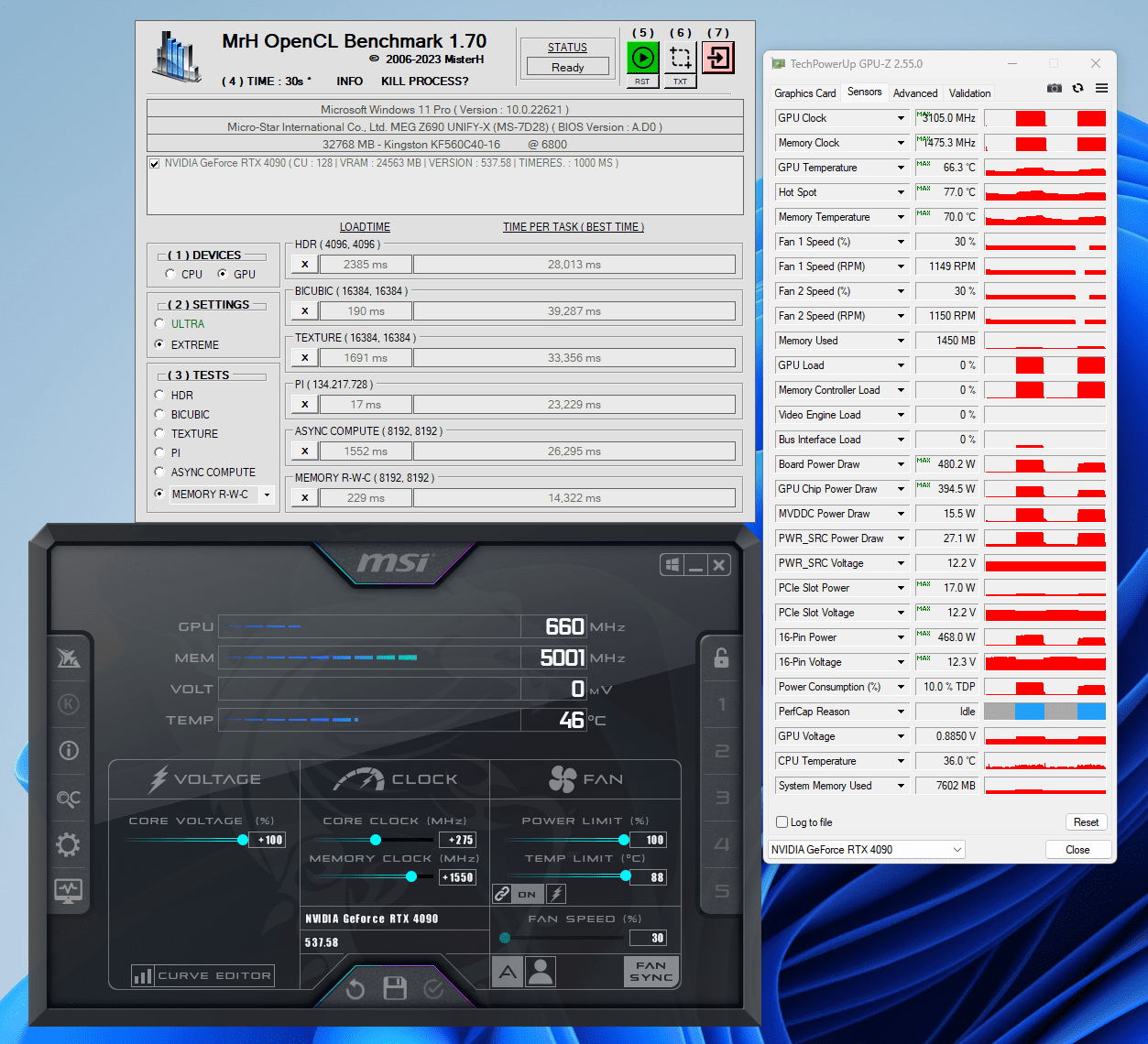Expand the GPU Clock sensor dropdown

point(901,118)
